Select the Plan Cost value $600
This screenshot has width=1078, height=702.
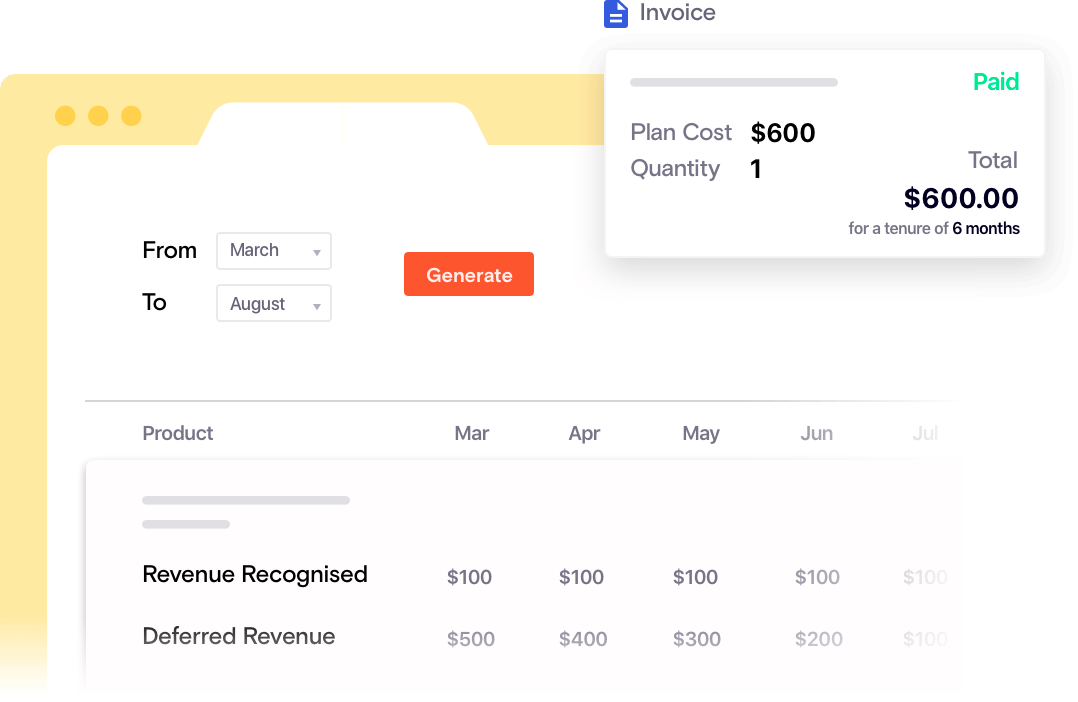[x=783, y=132]
